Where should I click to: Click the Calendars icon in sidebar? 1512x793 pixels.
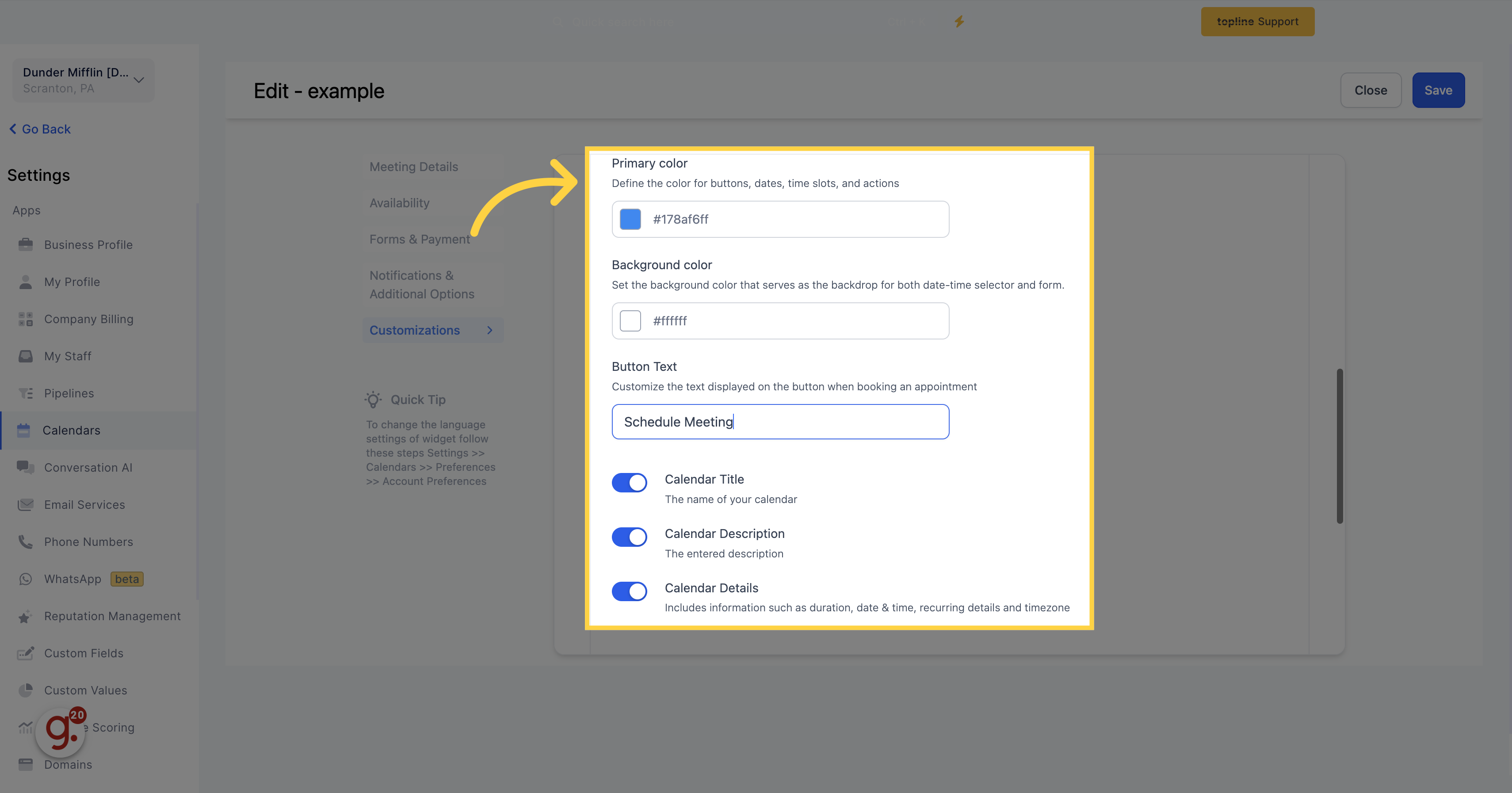(25, 430)
